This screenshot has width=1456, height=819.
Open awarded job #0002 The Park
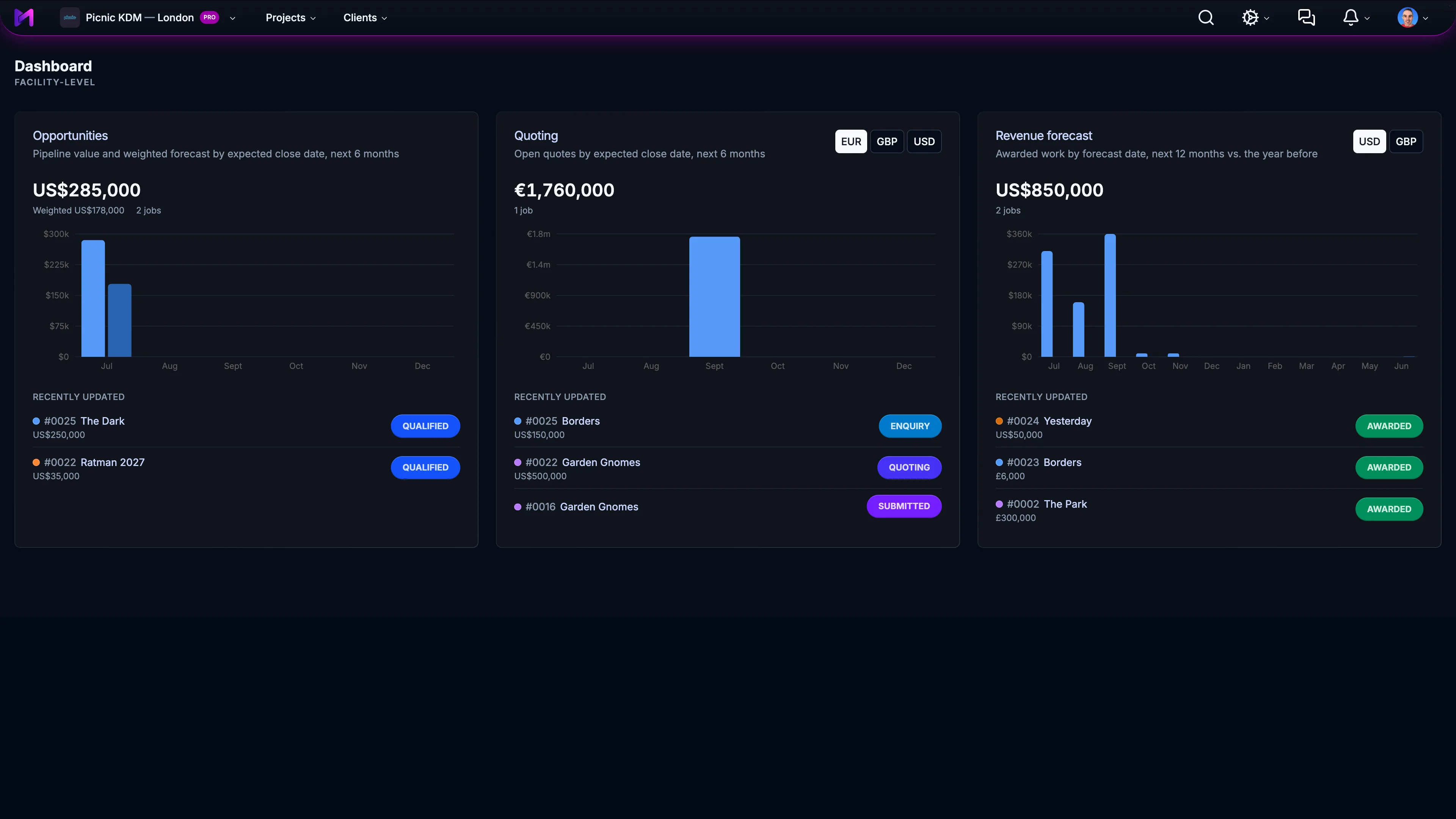click(1047, 504)
